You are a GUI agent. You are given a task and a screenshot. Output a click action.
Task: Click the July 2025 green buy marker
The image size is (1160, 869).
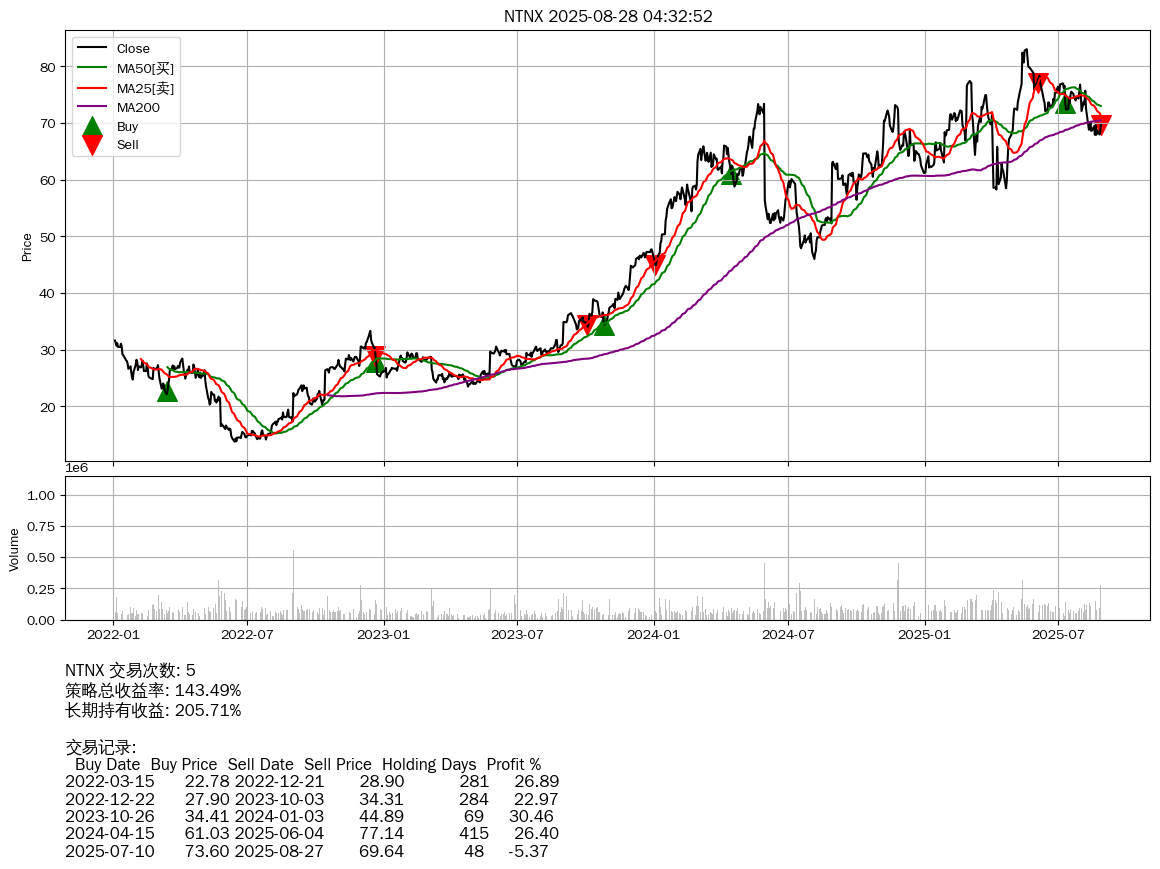pyautogui.click(x=1065, y=103)
